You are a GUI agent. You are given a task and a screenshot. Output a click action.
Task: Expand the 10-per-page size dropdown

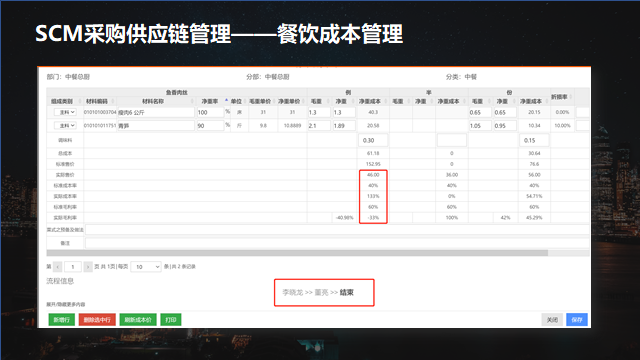(146, 267)
